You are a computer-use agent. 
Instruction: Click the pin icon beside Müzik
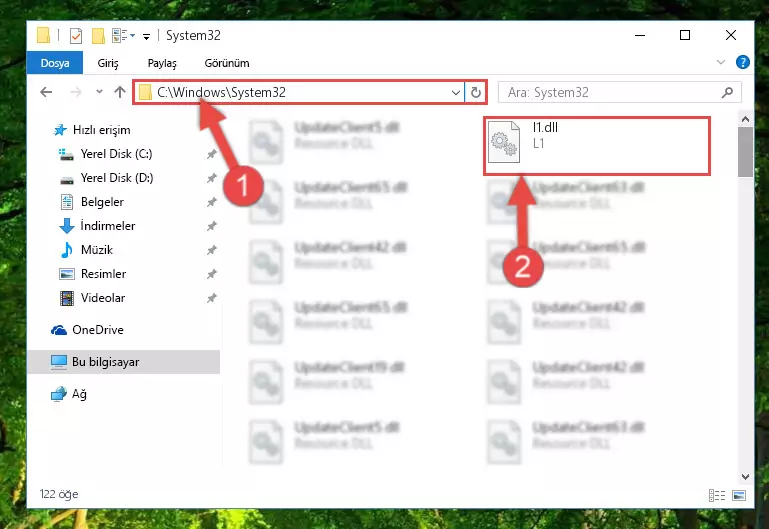point(211,250)
